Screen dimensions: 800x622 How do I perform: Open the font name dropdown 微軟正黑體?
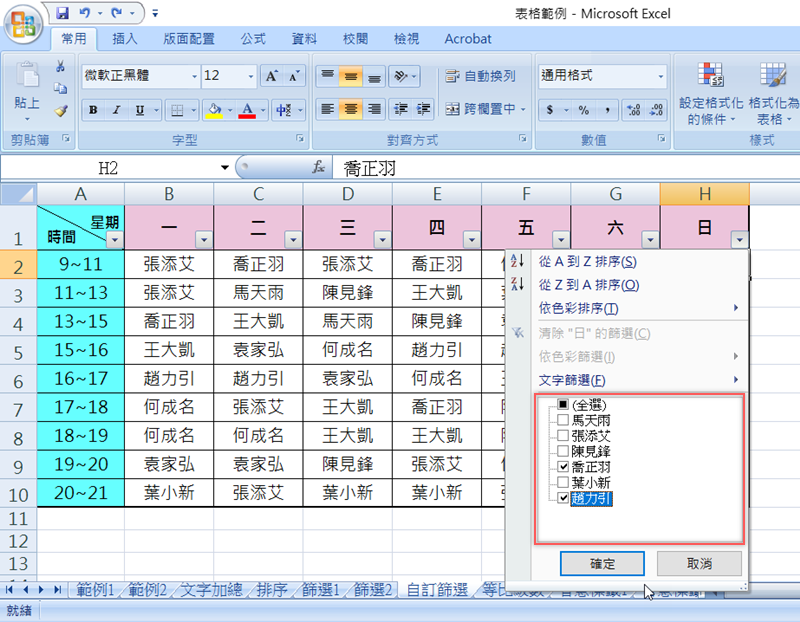pyautogui.click(x=192, y=76)
